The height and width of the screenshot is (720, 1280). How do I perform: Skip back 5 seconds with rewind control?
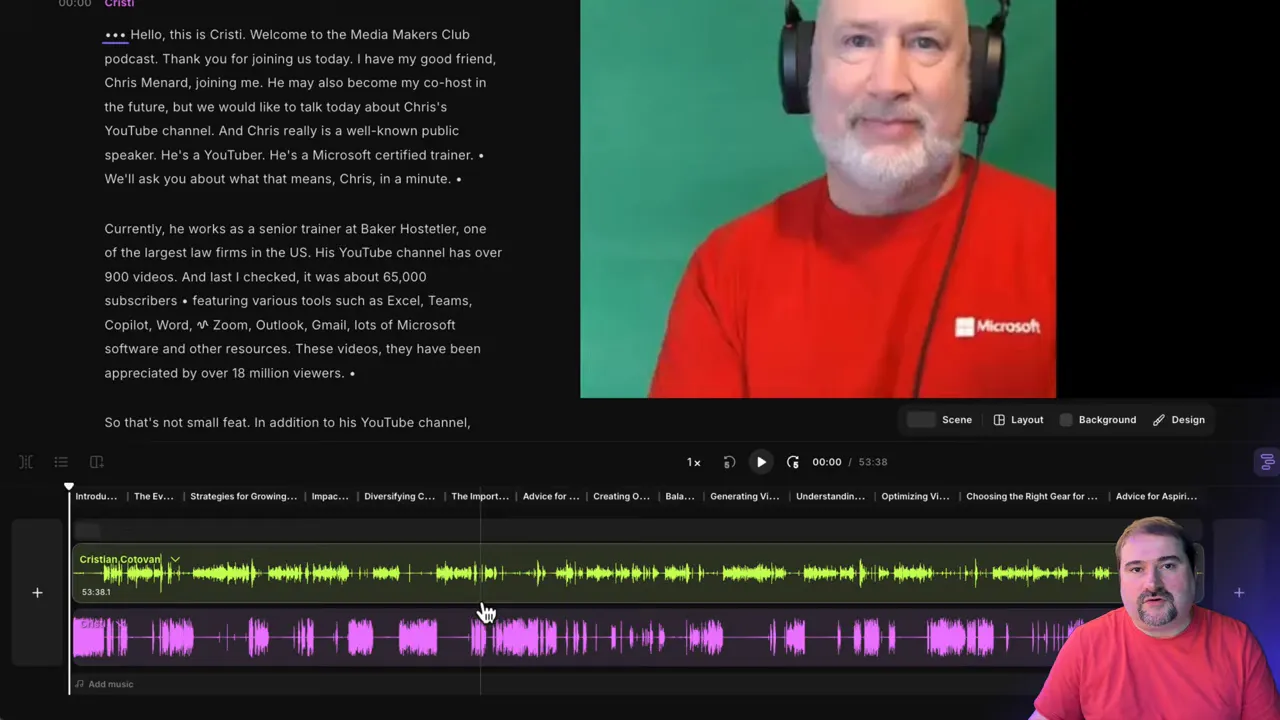point(729,461)
